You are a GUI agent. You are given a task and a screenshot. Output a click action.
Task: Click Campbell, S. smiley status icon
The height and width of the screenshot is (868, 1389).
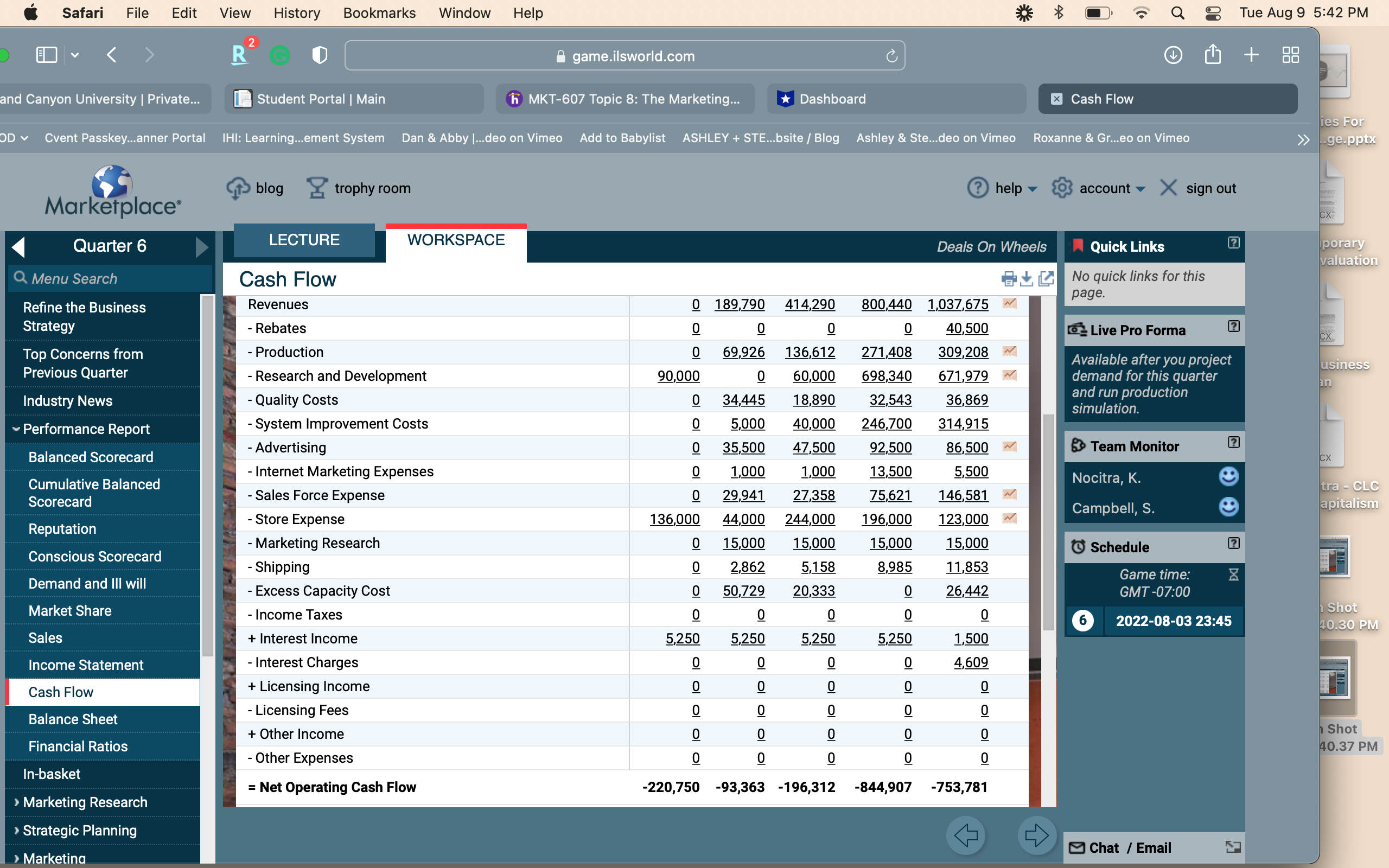(1228, 507)
